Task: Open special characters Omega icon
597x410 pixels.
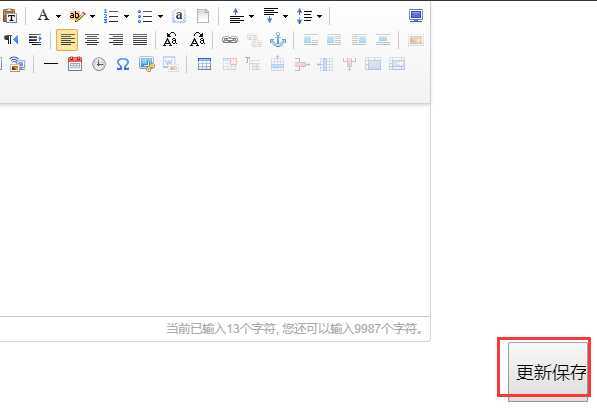Action: 123,64
